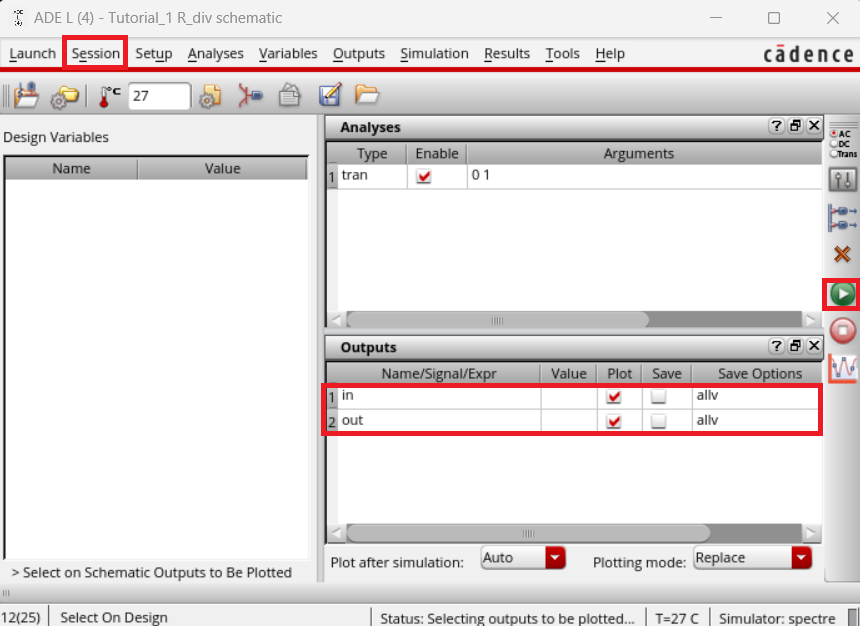Open the Help menu
The image size is (860, 626).
click(x=610, y=54)
